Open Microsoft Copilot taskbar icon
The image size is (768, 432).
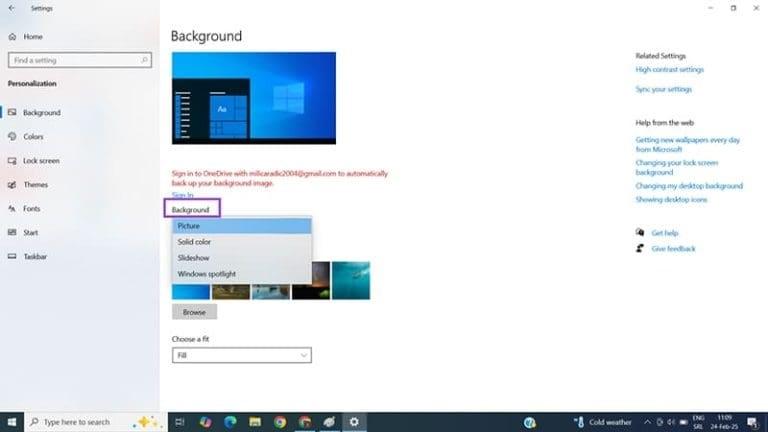point(205,422)
